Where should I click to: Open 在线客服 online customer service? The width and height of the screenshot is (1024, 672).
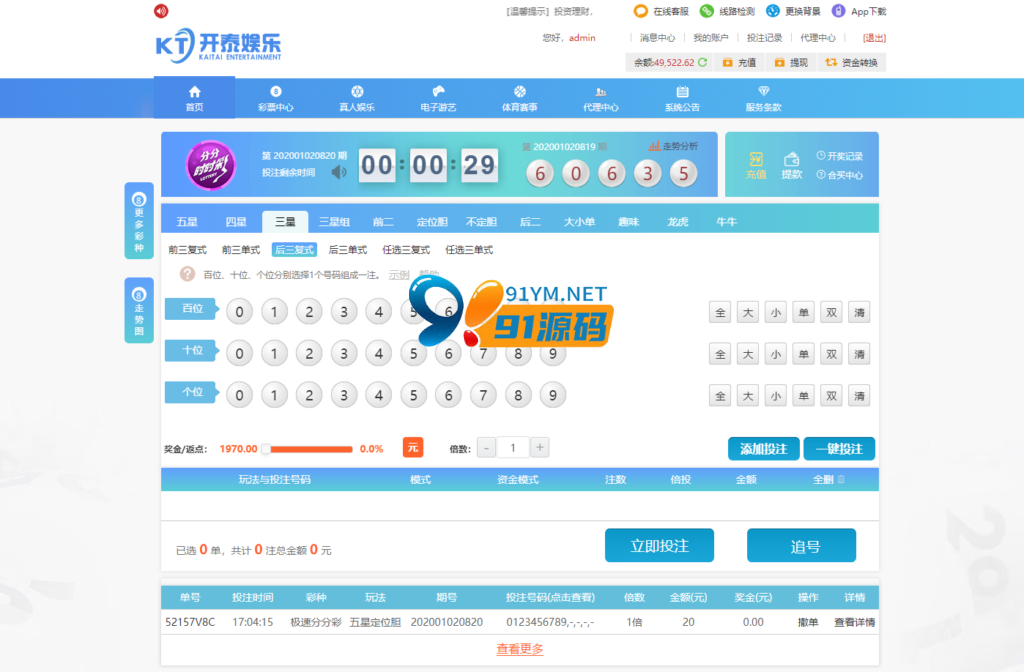tap(641, 11)
